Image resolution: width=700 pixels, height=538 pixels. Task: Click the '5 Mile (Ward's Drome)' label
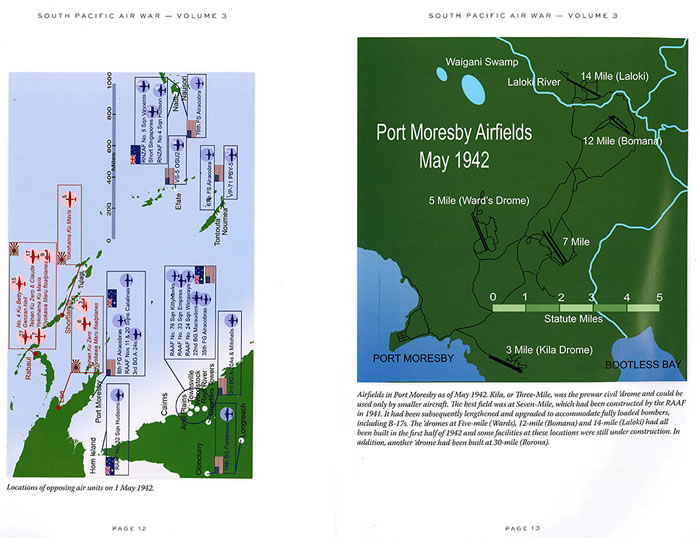coord(479,200)
